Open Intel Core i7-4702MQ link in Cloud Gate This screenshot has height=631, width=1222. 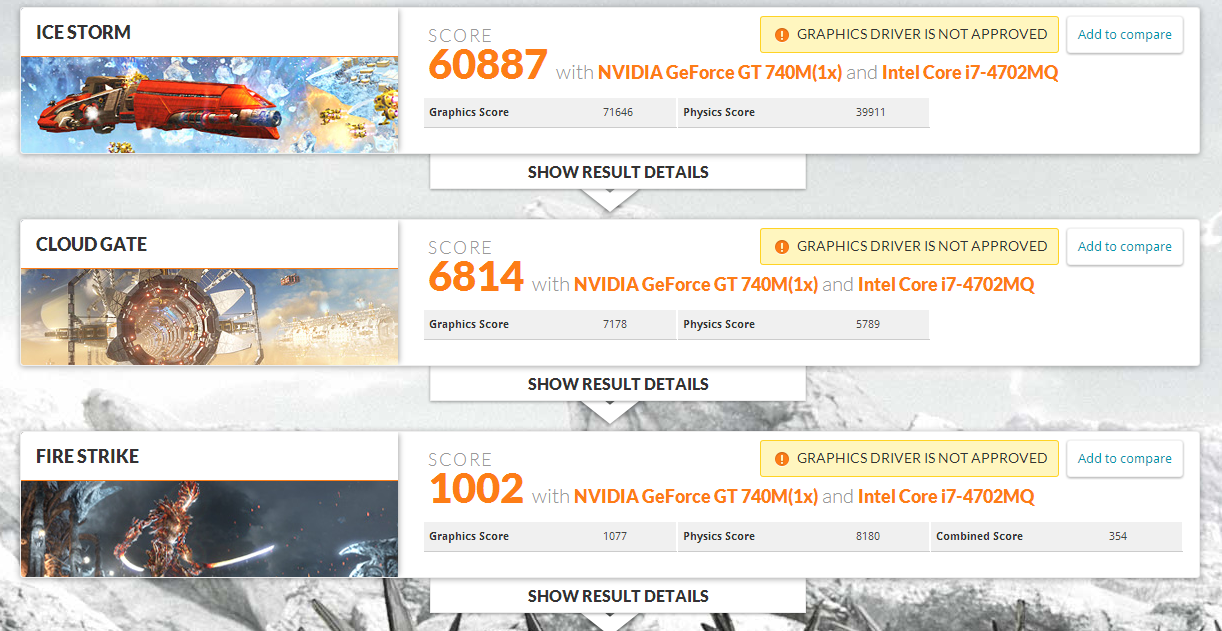[x=946, y=284]
